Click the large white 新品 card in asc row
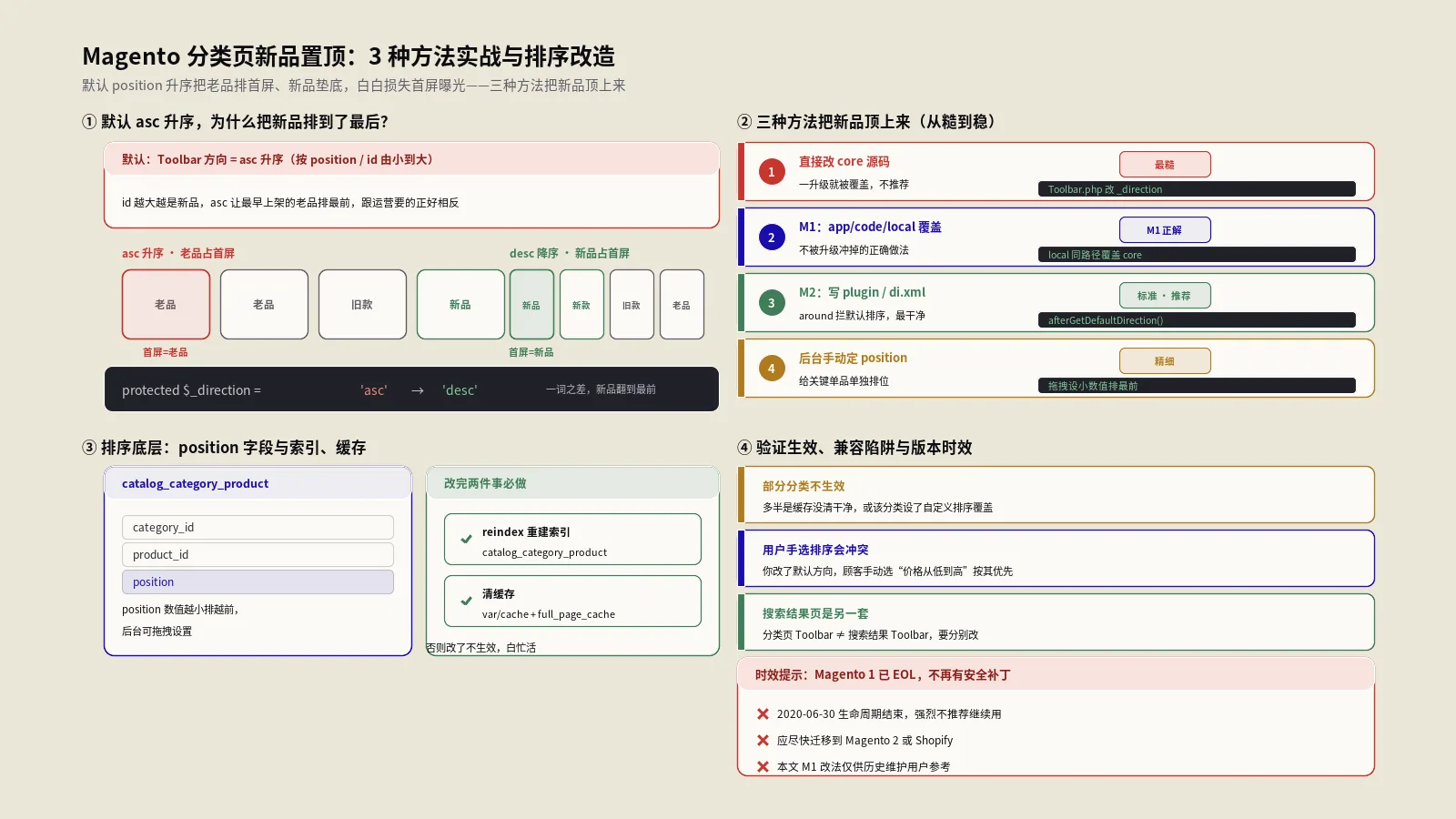 pos(460,305)
